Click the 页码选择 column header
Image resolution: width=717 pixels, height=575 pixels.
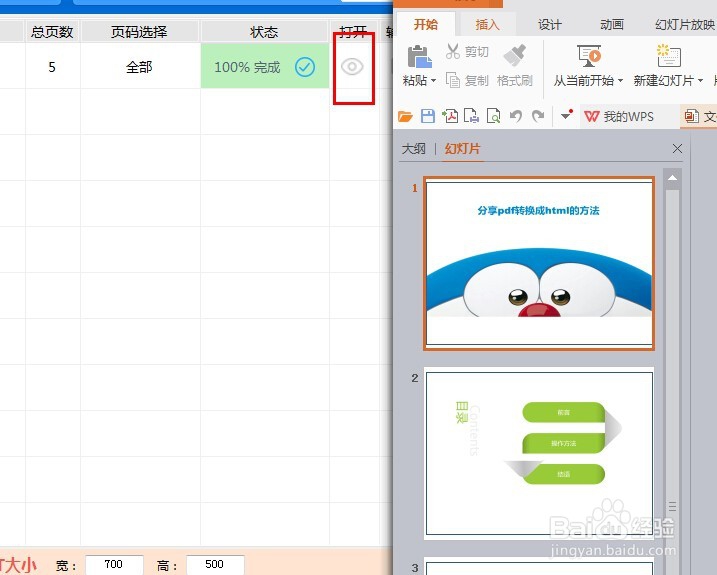pyautogui.click(x=139, y=32)
